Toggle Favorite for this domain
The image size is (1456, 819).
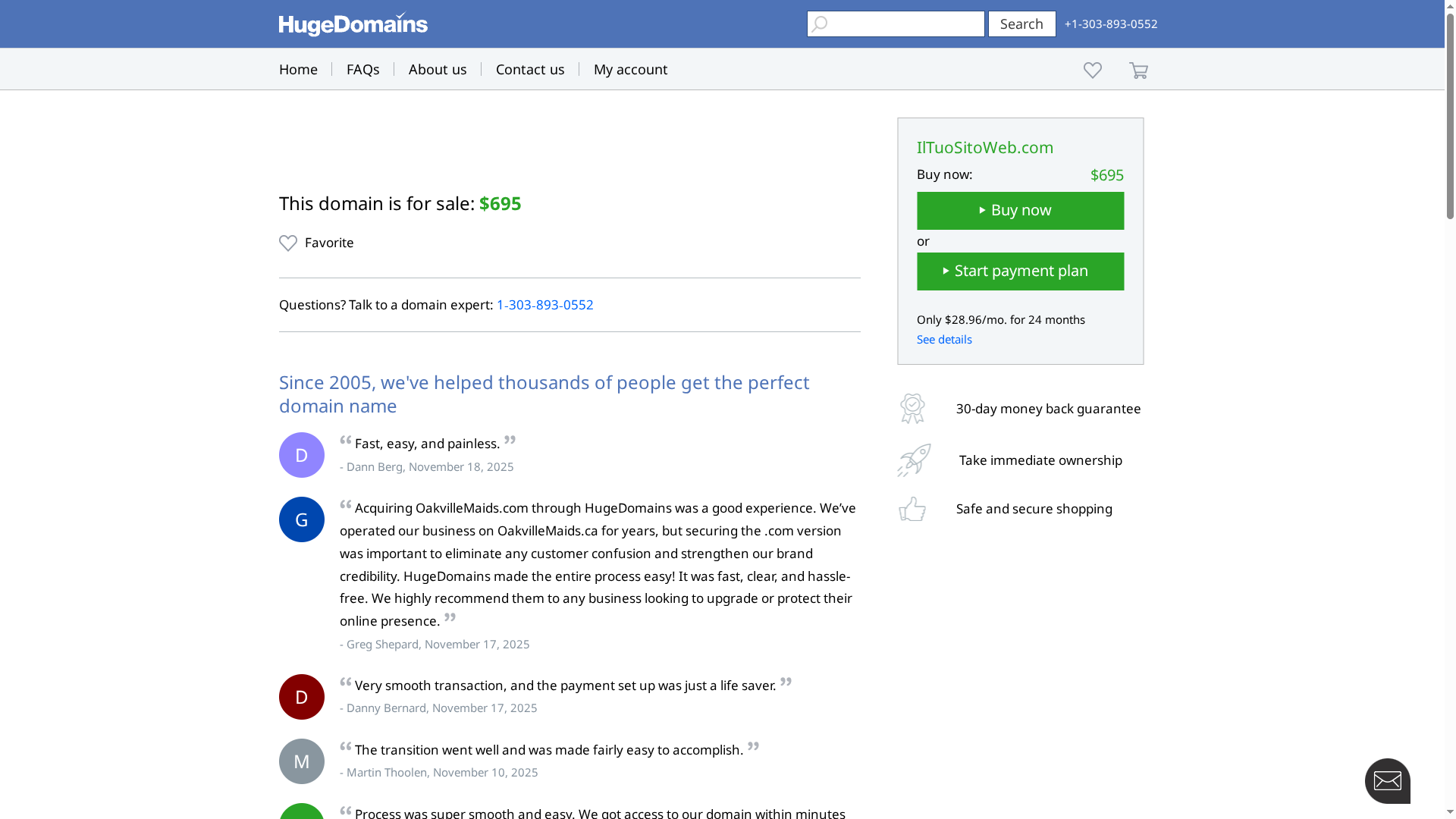tap(316, 243)
